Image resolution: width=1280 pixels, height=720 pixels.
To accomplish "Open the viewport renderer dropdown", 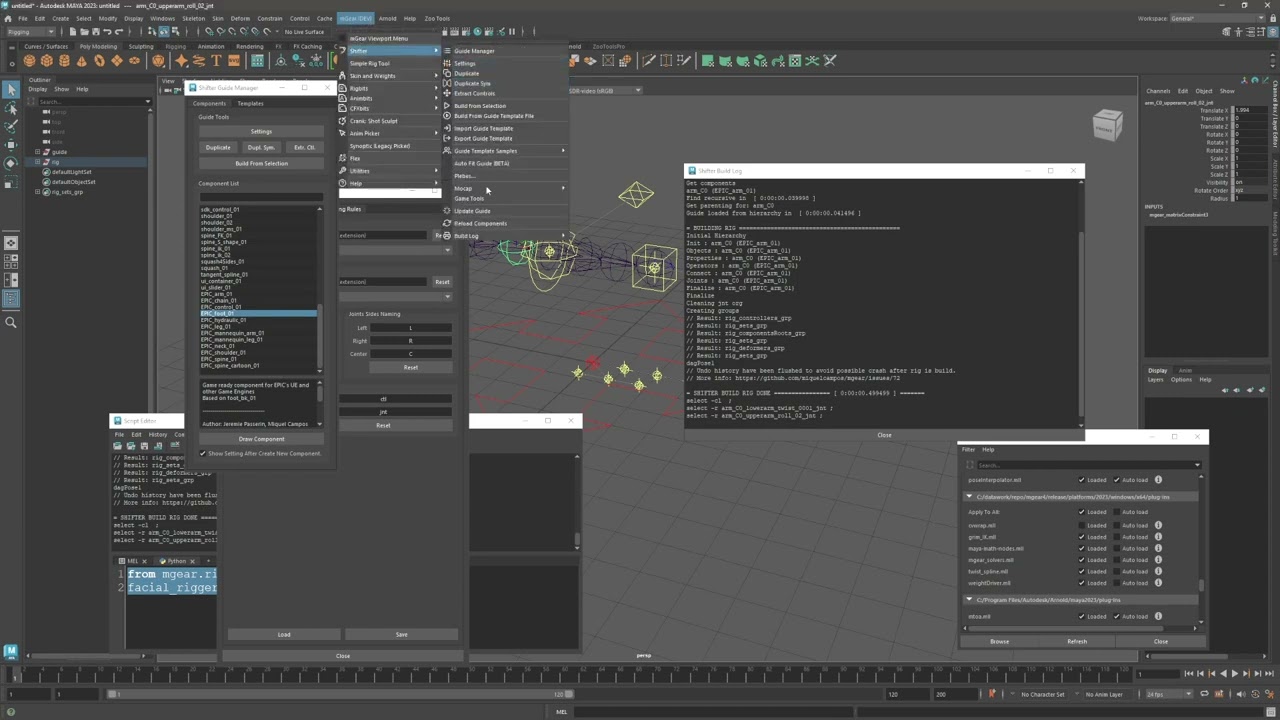I will [x=637, y=90].
